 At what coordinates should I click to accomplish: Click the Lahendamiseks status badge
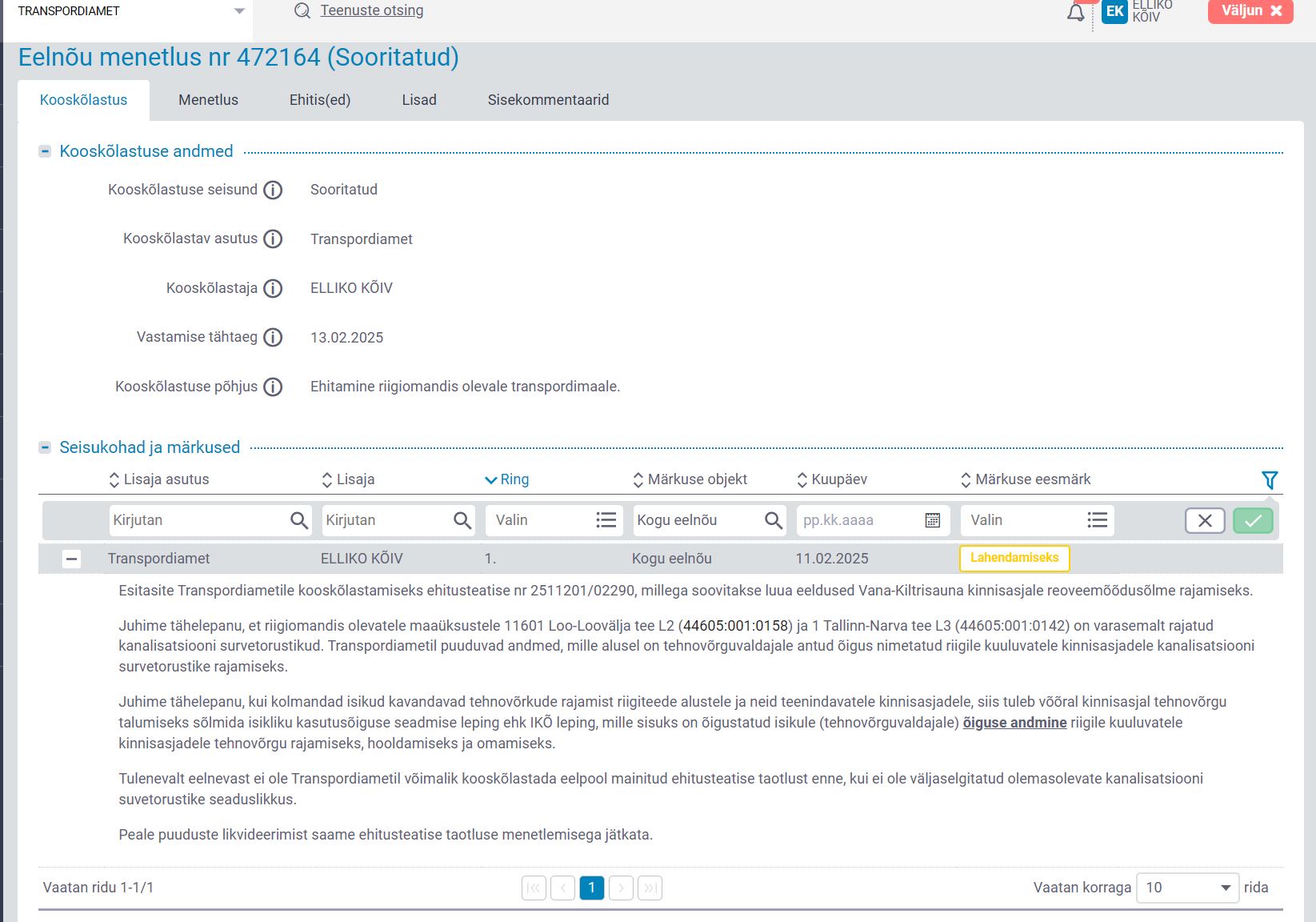pyautogui.click(x=1014, y=558)
